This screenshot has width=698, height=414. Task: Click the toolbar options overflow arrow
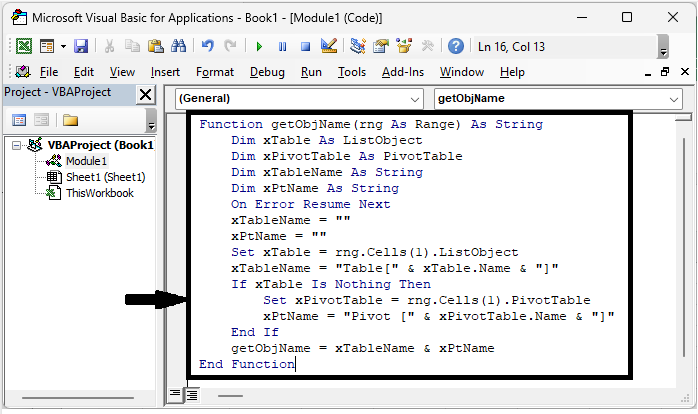click(663, 46)
